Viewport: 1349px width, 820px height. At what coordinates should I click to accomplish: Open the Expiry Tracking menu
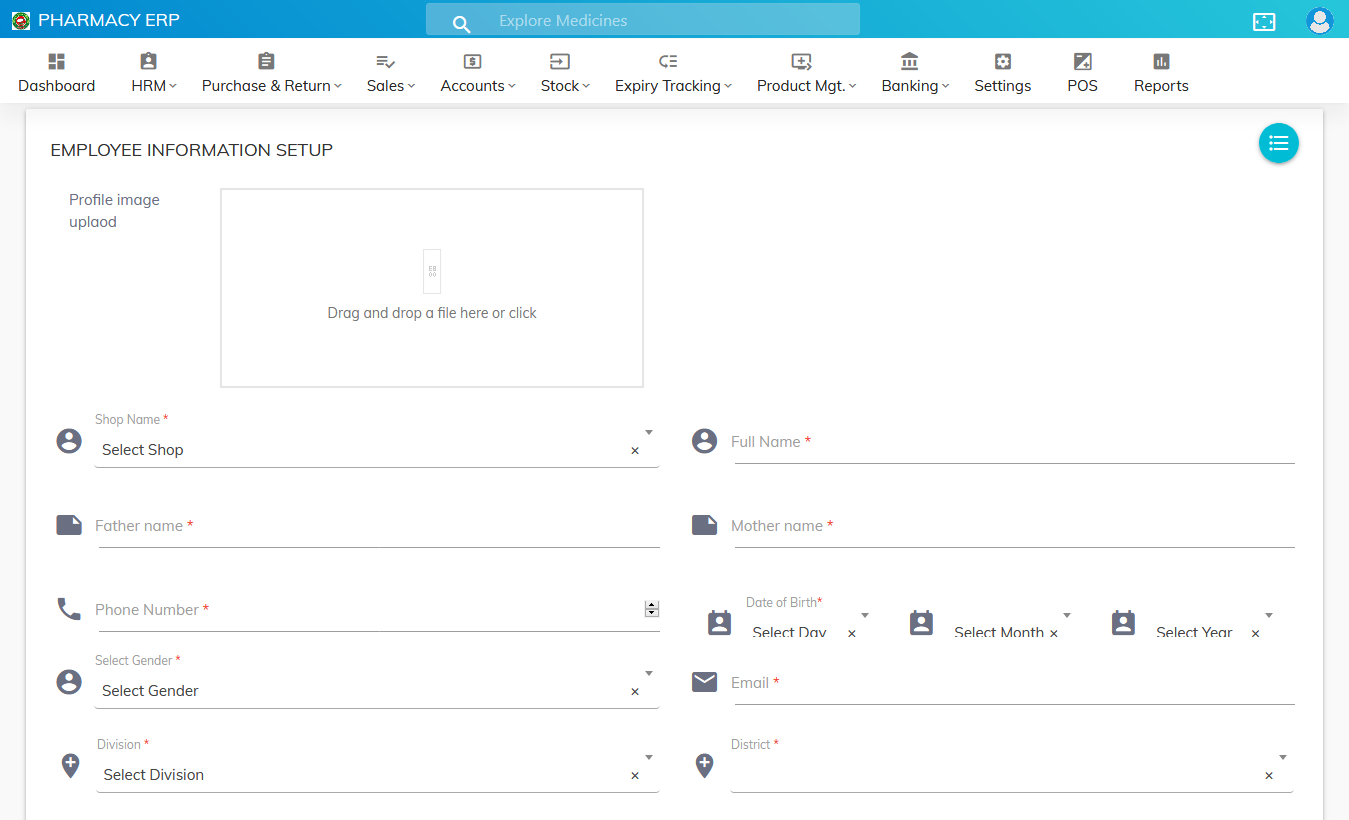pyautogui.click(x=672, y=74)
